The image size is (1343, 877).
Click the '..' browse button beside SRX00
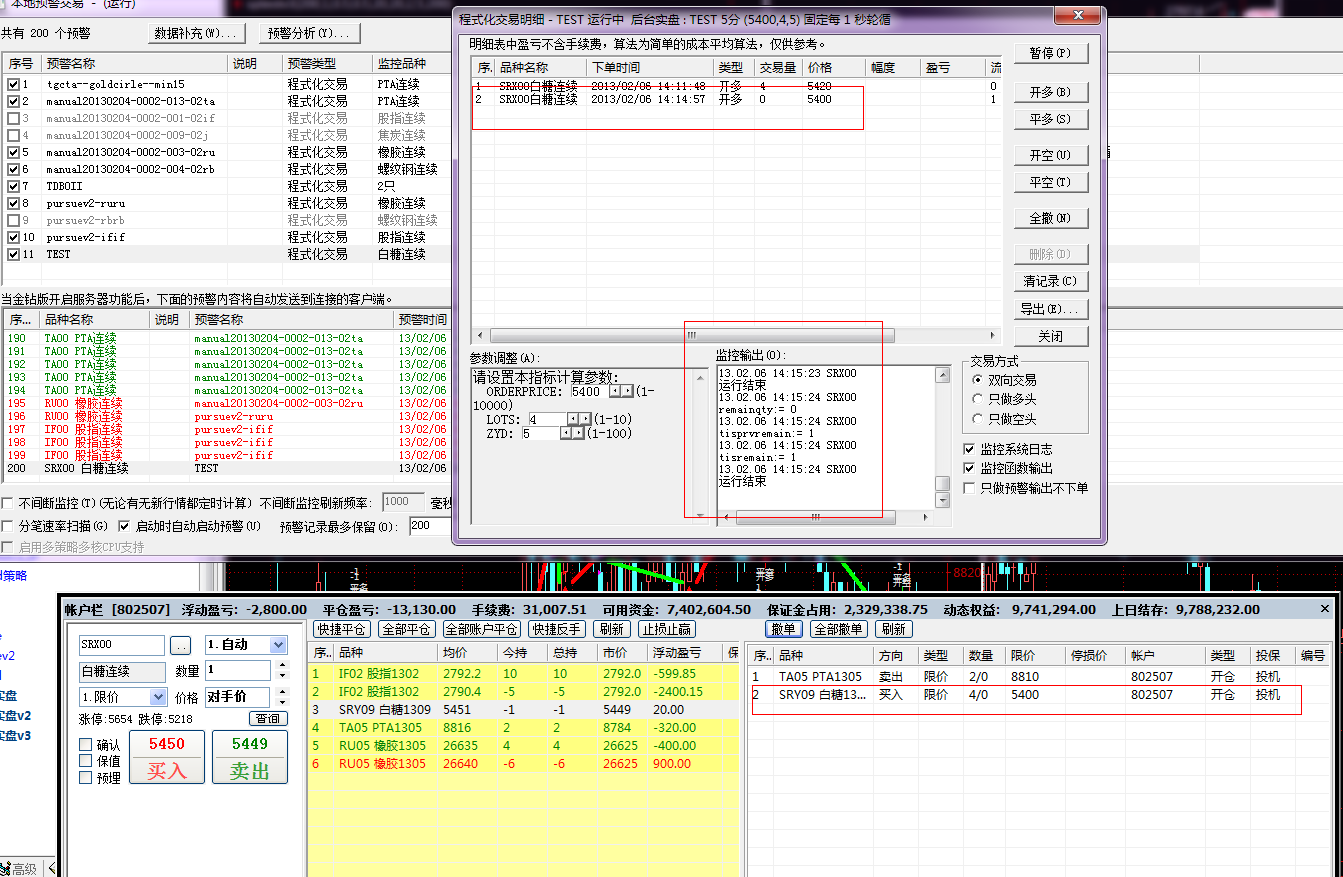(x=180, y=646)
